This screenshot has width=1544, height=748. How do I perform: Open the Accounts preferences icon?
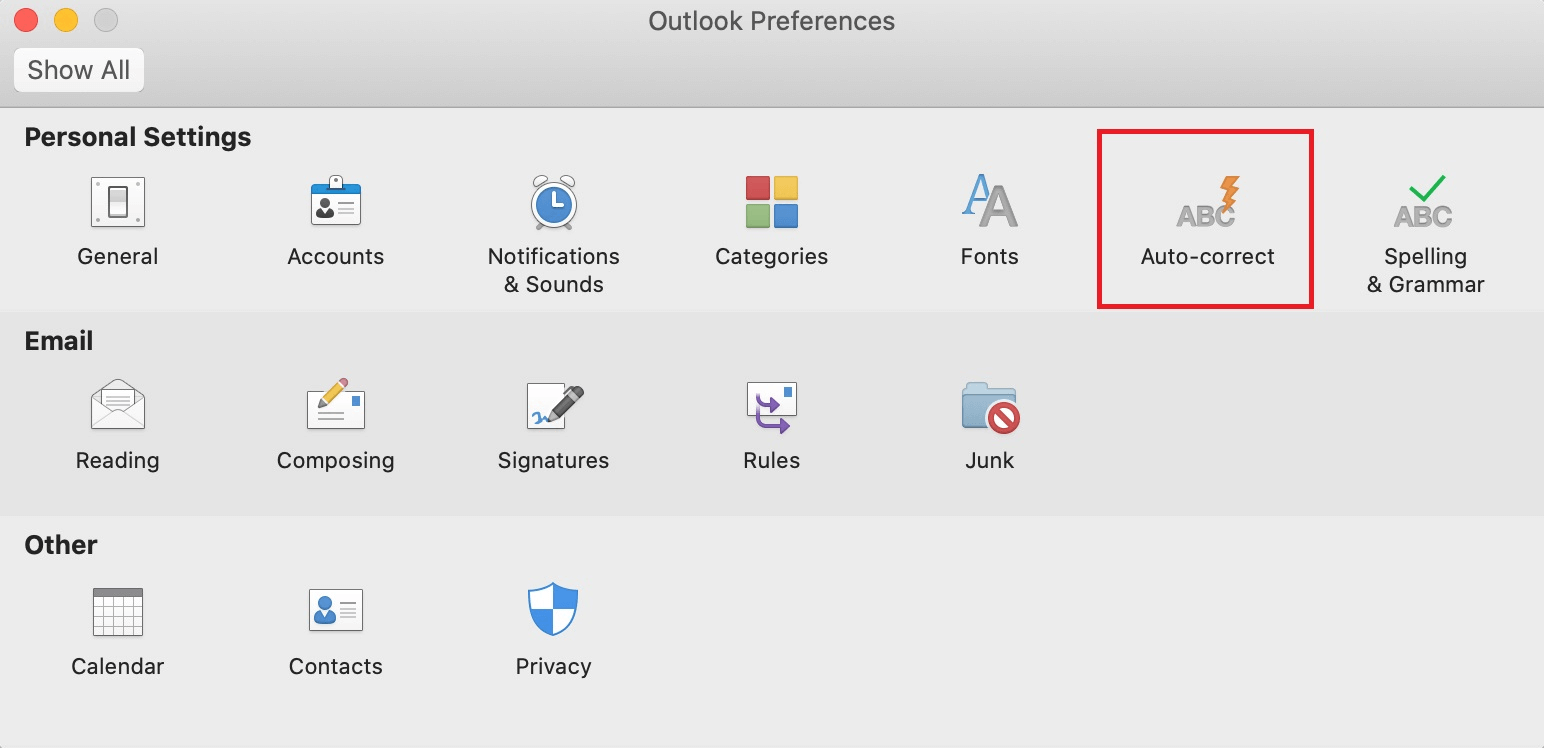click(336, 201)
